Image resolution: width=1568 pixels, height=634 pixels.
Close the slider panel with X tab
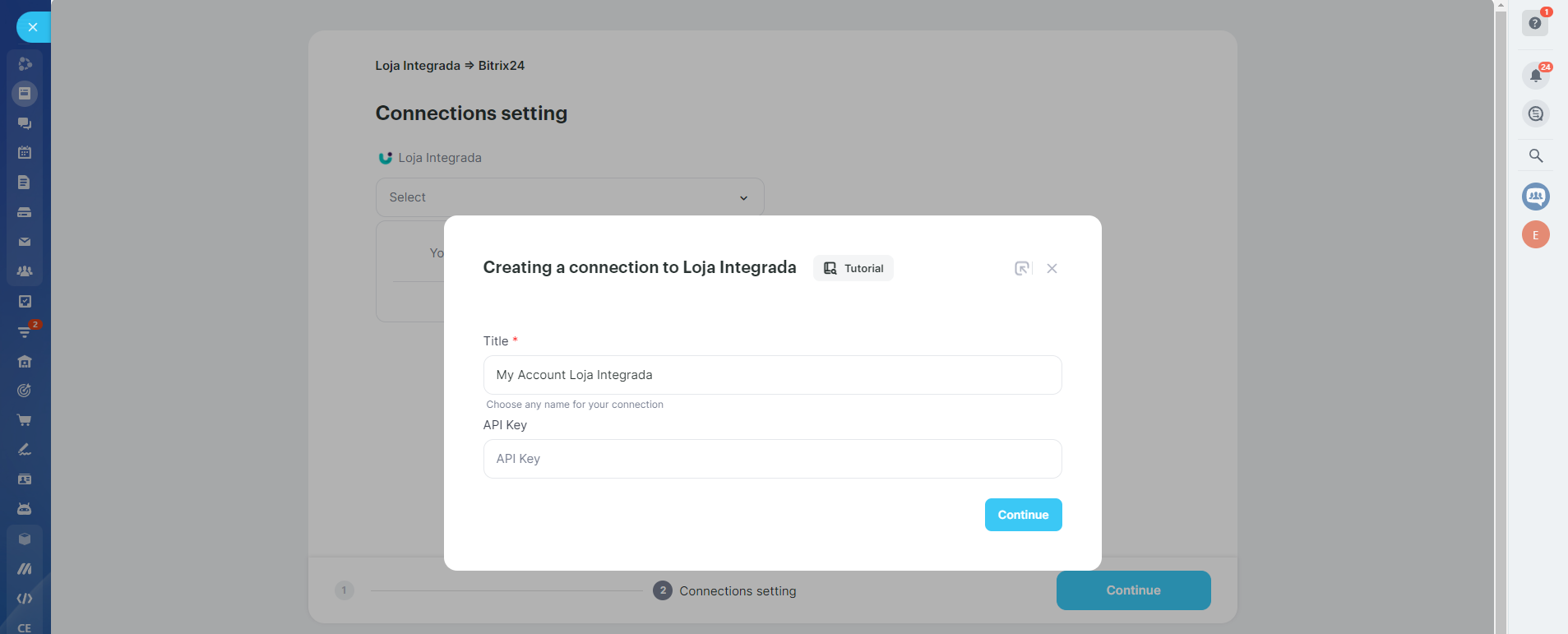pyautogui.click(x=33, y=27)
